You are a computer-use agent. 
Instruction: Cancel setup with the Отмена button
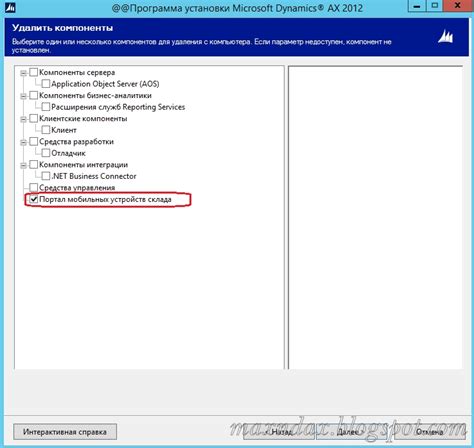tap(430, 432)
